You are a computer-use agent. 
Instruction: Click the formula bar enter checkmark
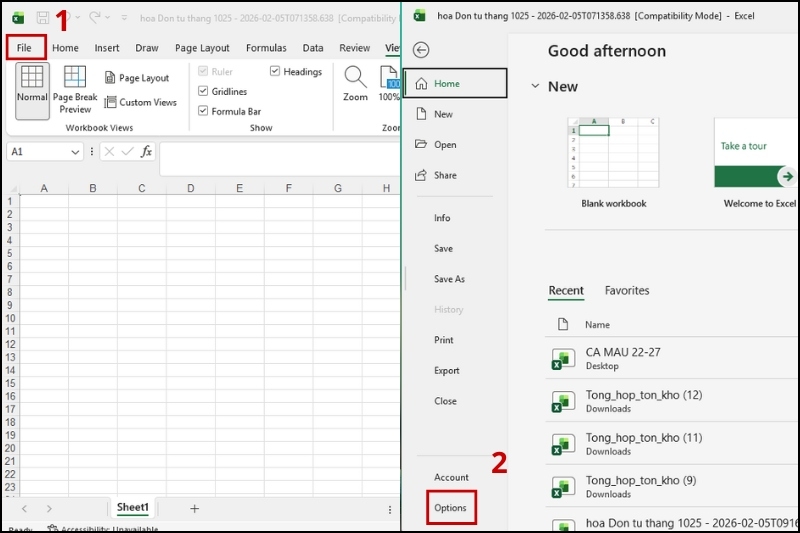[x=128, y=151]
